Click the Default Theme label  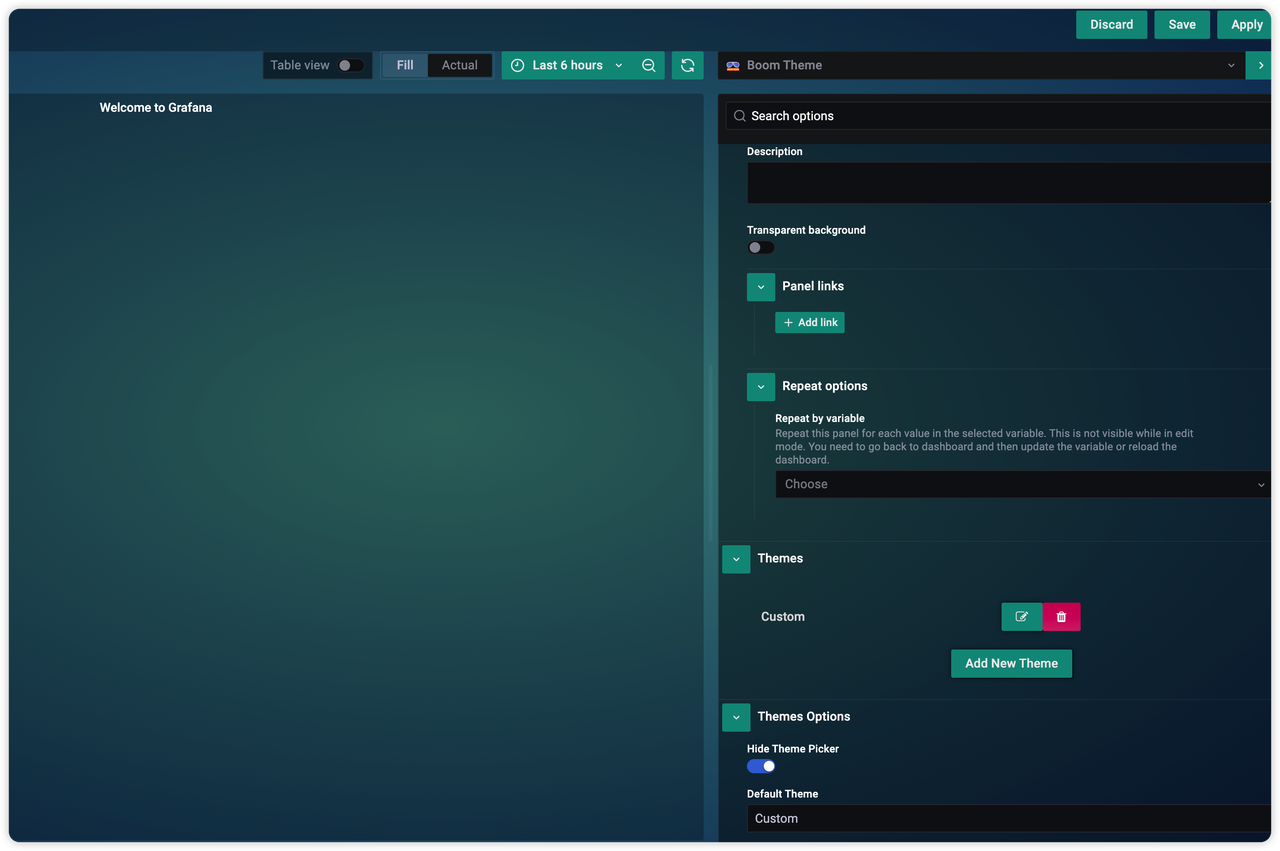pos(782,794)
